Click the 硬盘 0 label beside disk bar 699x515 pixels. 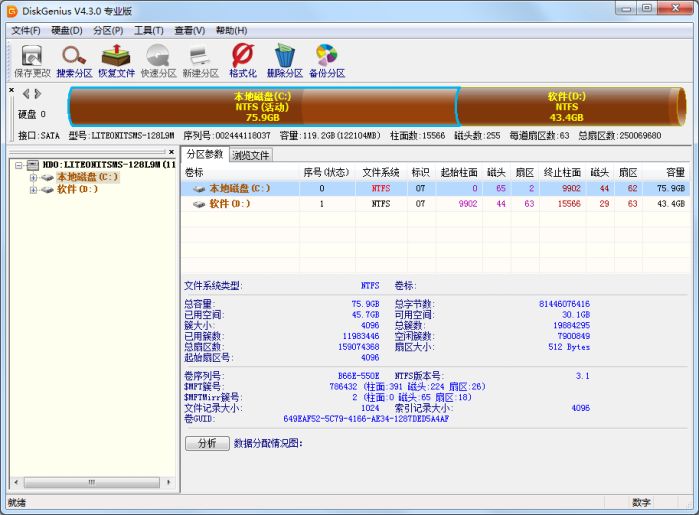[x=32, y=115]
